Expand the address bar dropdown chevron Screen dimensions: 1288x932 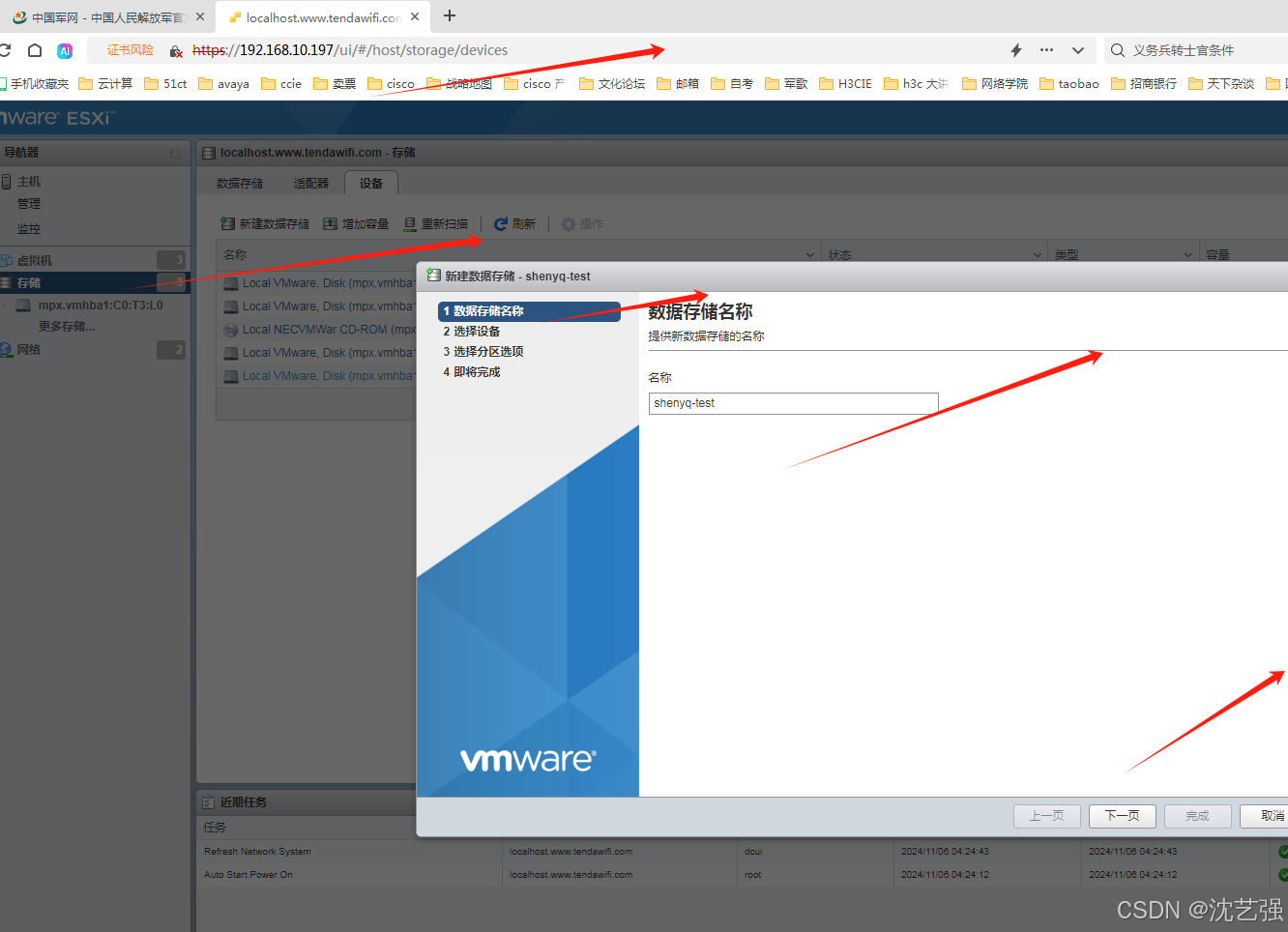pyautogui.click(x=1078, y=50)
